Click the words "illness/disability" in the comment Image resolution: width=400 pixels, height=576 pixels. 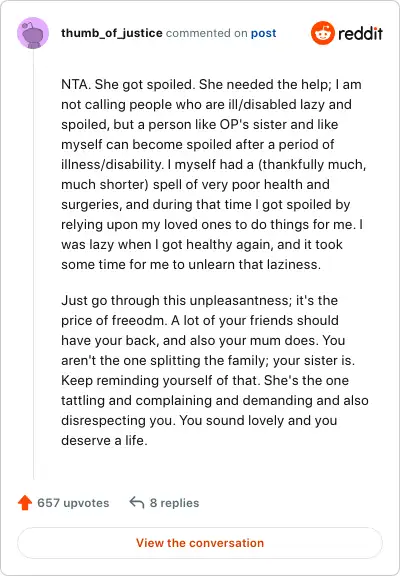pos(112,165)
